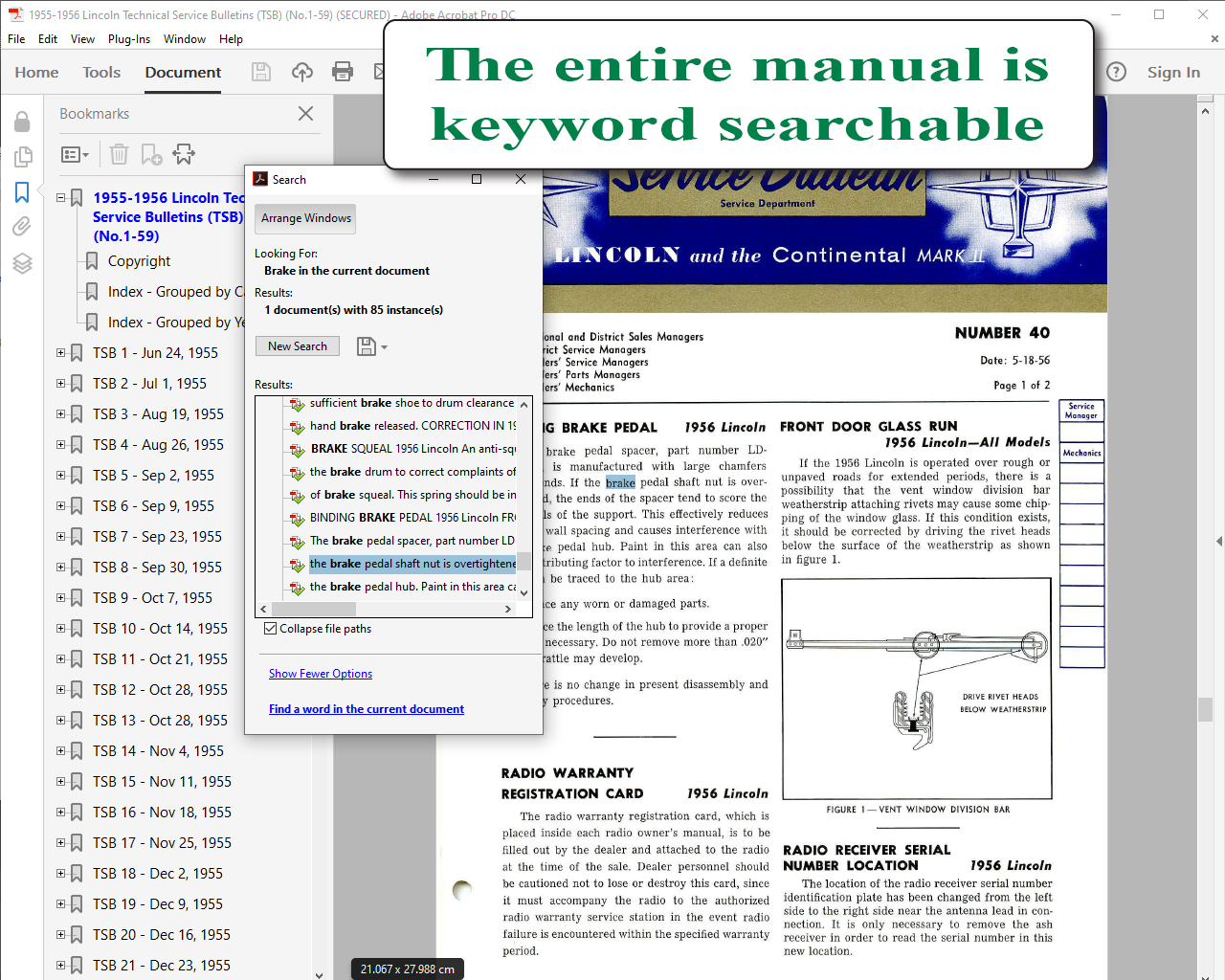Open the Edit menu
The height and width of the screenshot is (980, 1225).
click(x=48, y=39)
